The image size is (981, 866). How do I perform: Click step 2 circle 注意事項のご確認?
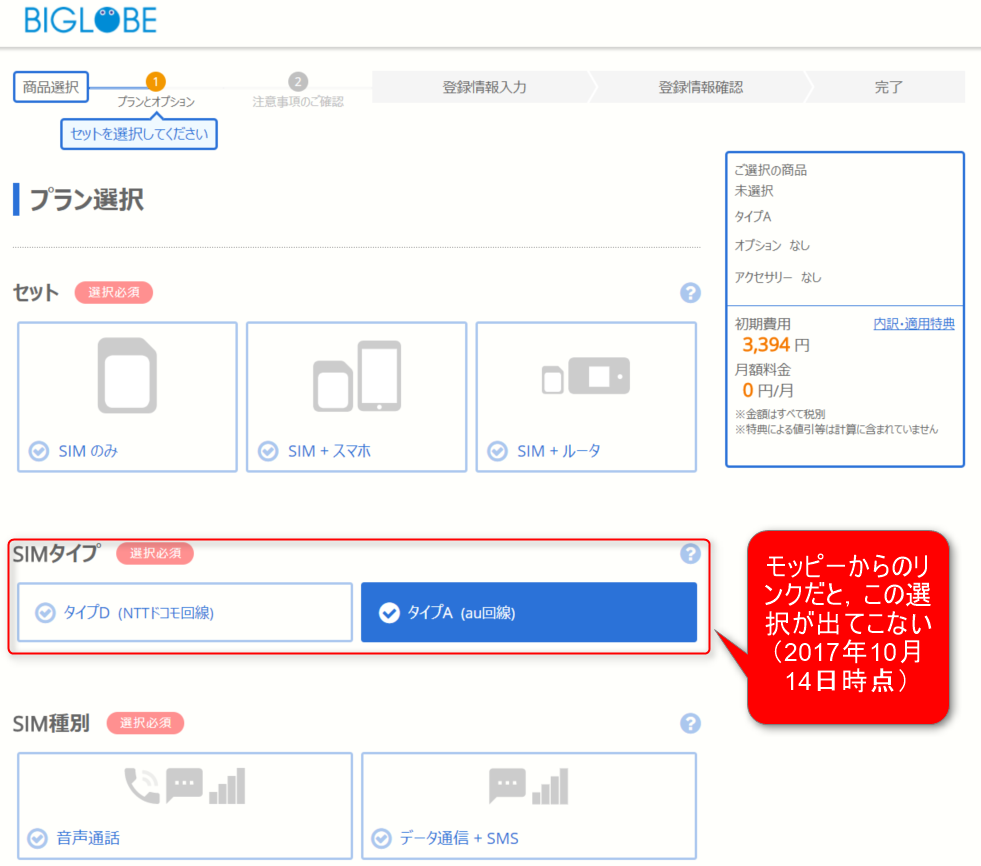(x=298, y=81)
